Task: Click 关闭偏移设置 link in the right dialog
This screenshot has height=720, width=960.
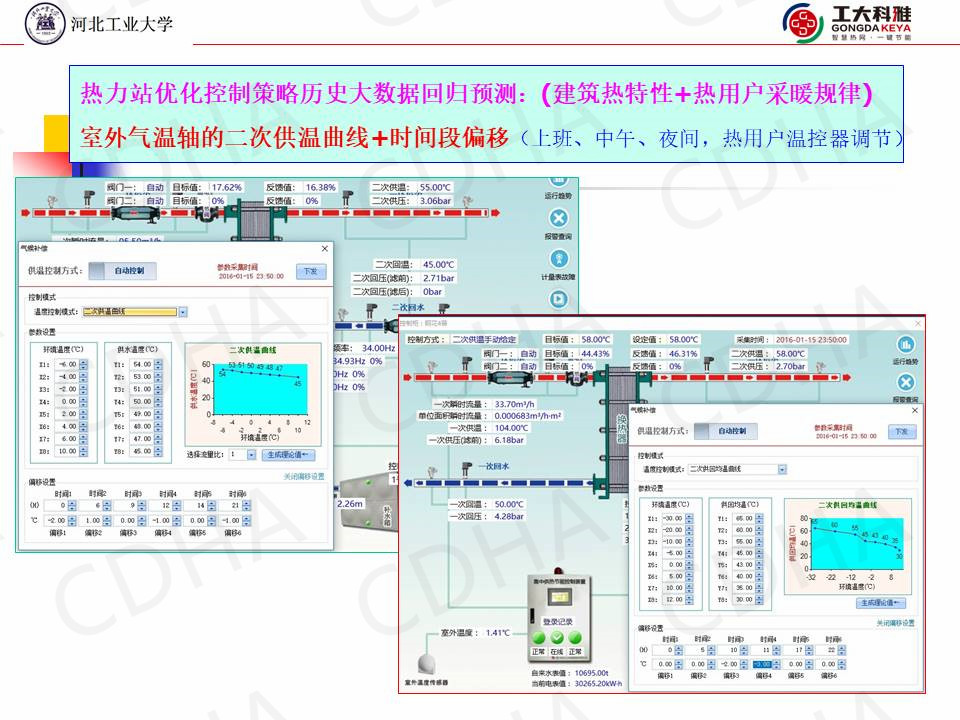Action: point(895,623)
